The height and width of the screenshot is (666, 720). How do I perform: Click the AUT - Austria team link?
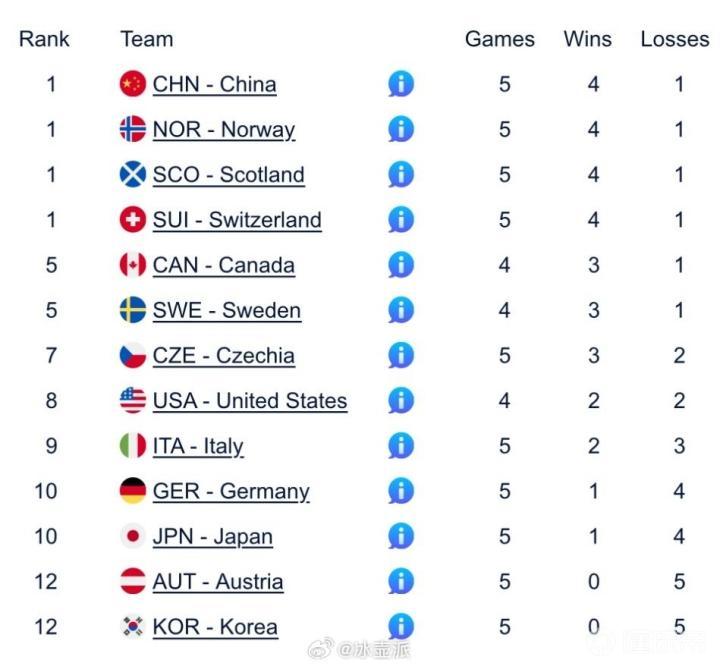click(x=217, y=582)
